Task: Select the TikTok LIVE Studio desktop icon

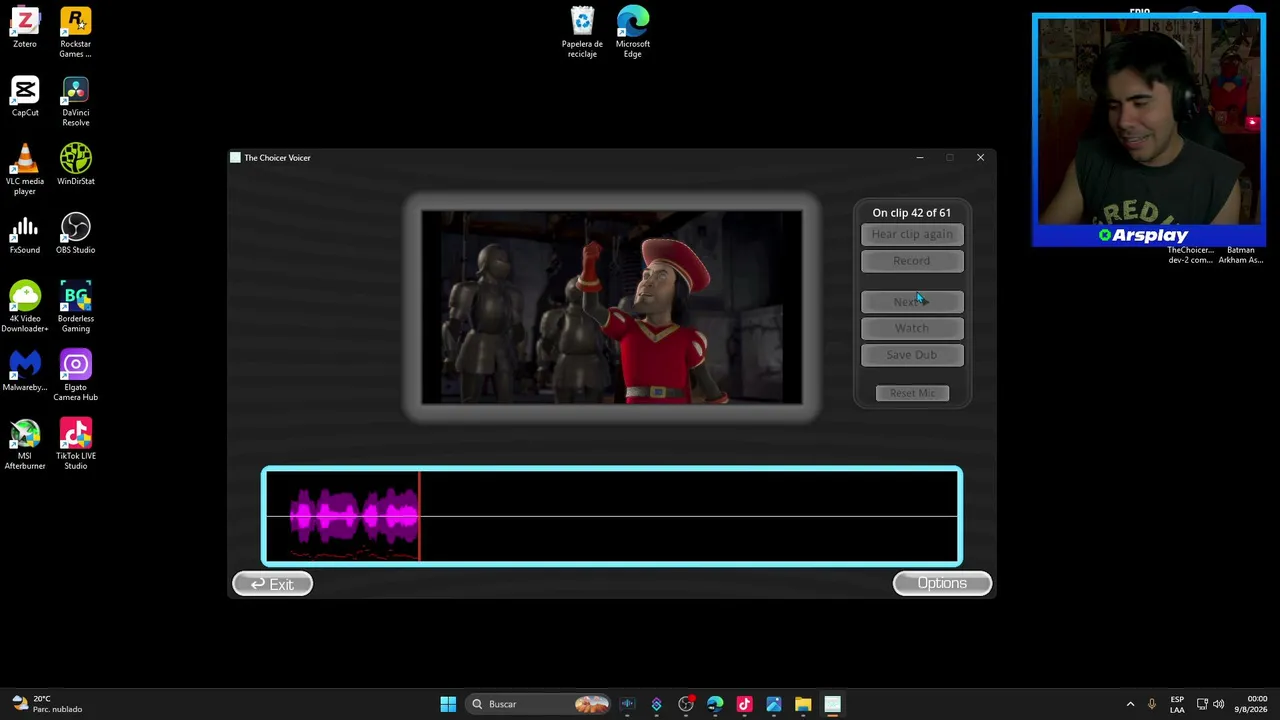Action: click(75, 445)
